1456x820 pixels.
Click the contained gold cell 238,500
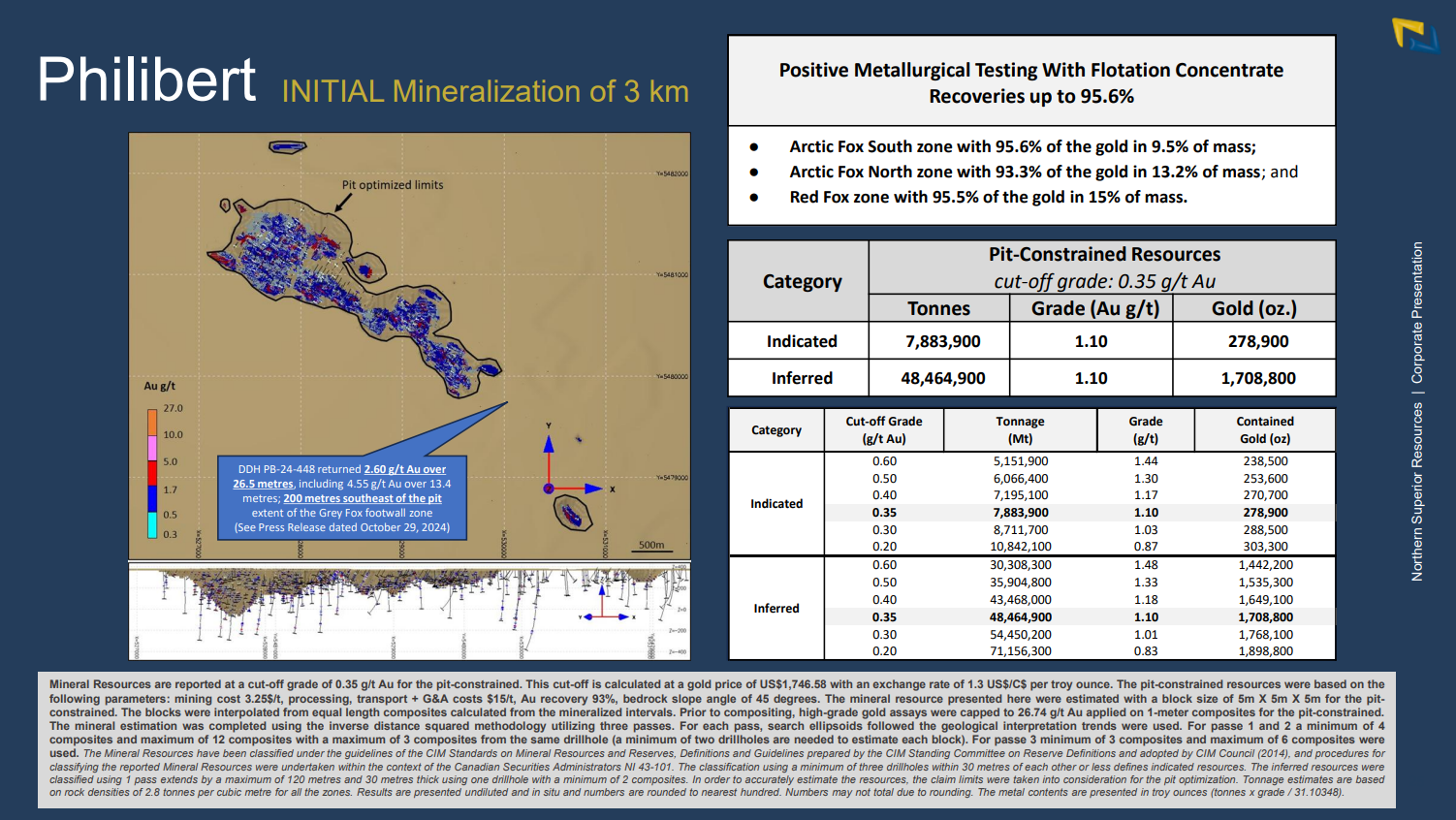coord(1266,461)
